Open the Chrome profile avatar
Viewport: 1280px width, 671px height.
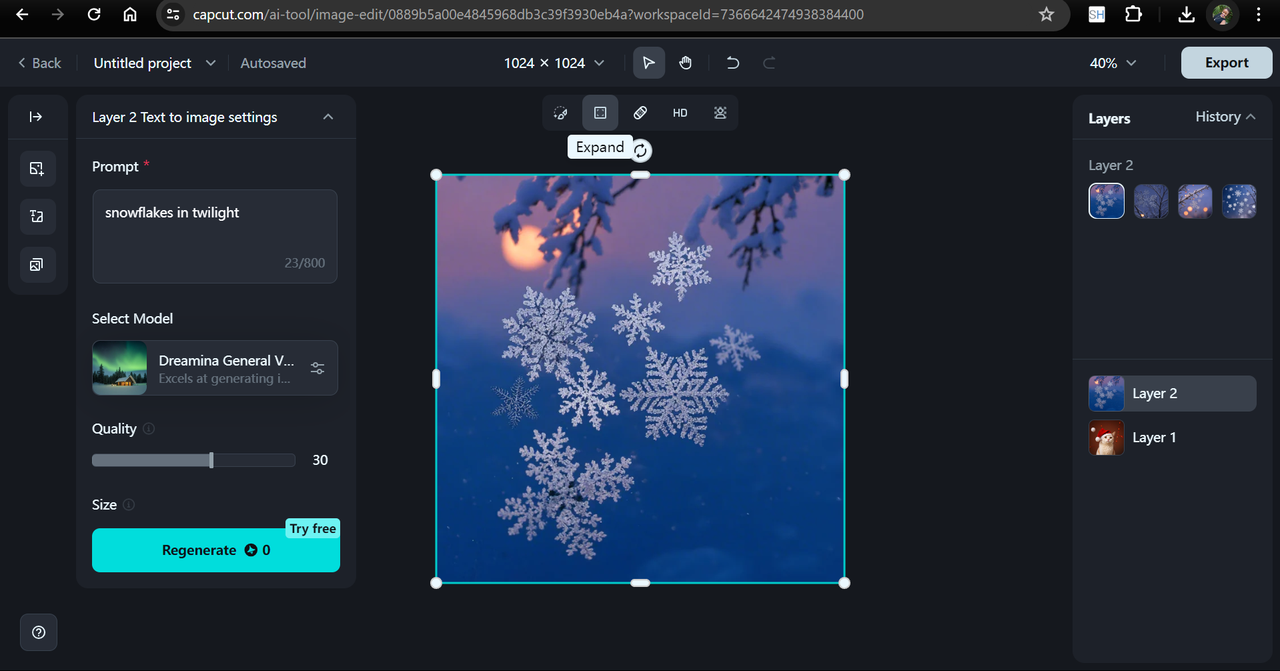[1222, 15]
